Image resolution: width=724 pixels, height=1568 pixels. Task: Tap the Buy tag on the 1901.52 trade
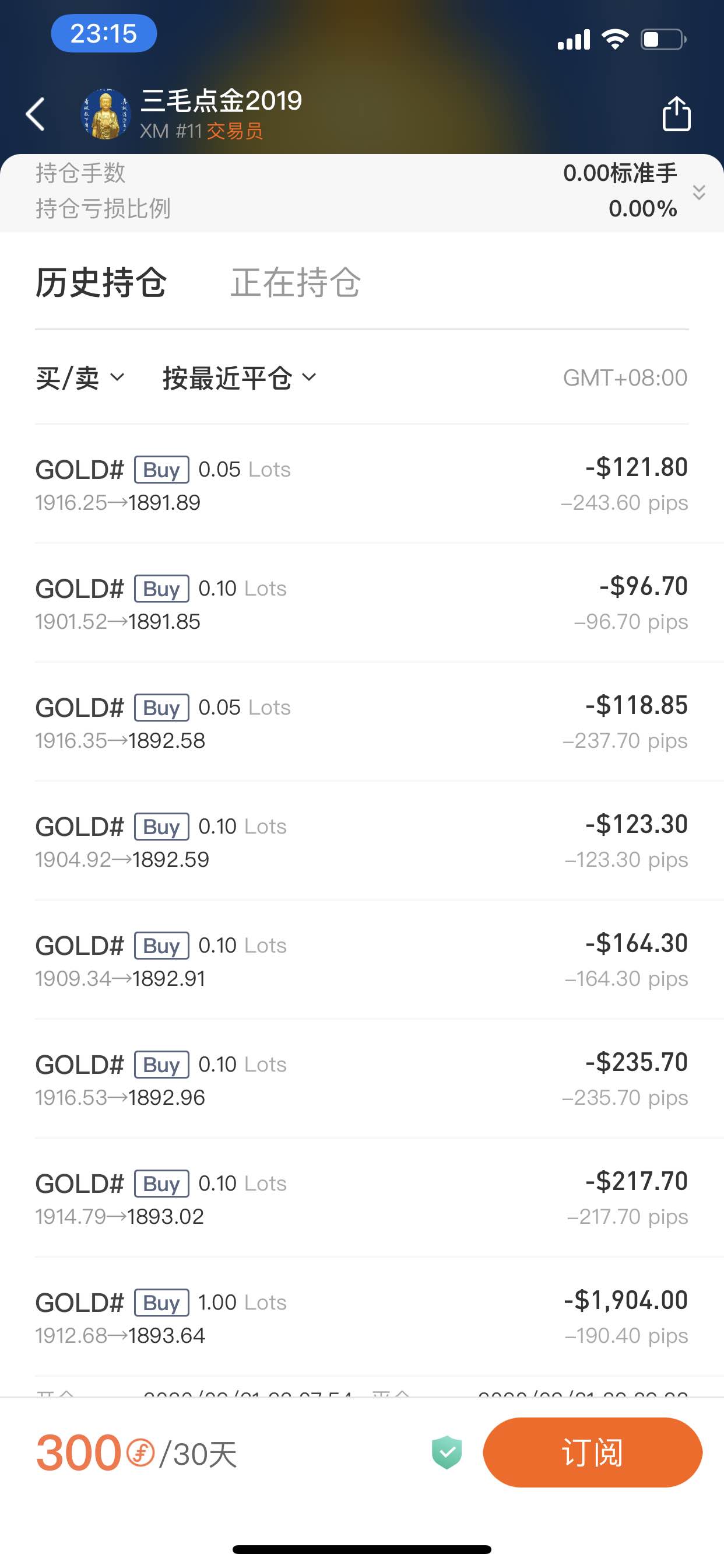coord(161,589)
